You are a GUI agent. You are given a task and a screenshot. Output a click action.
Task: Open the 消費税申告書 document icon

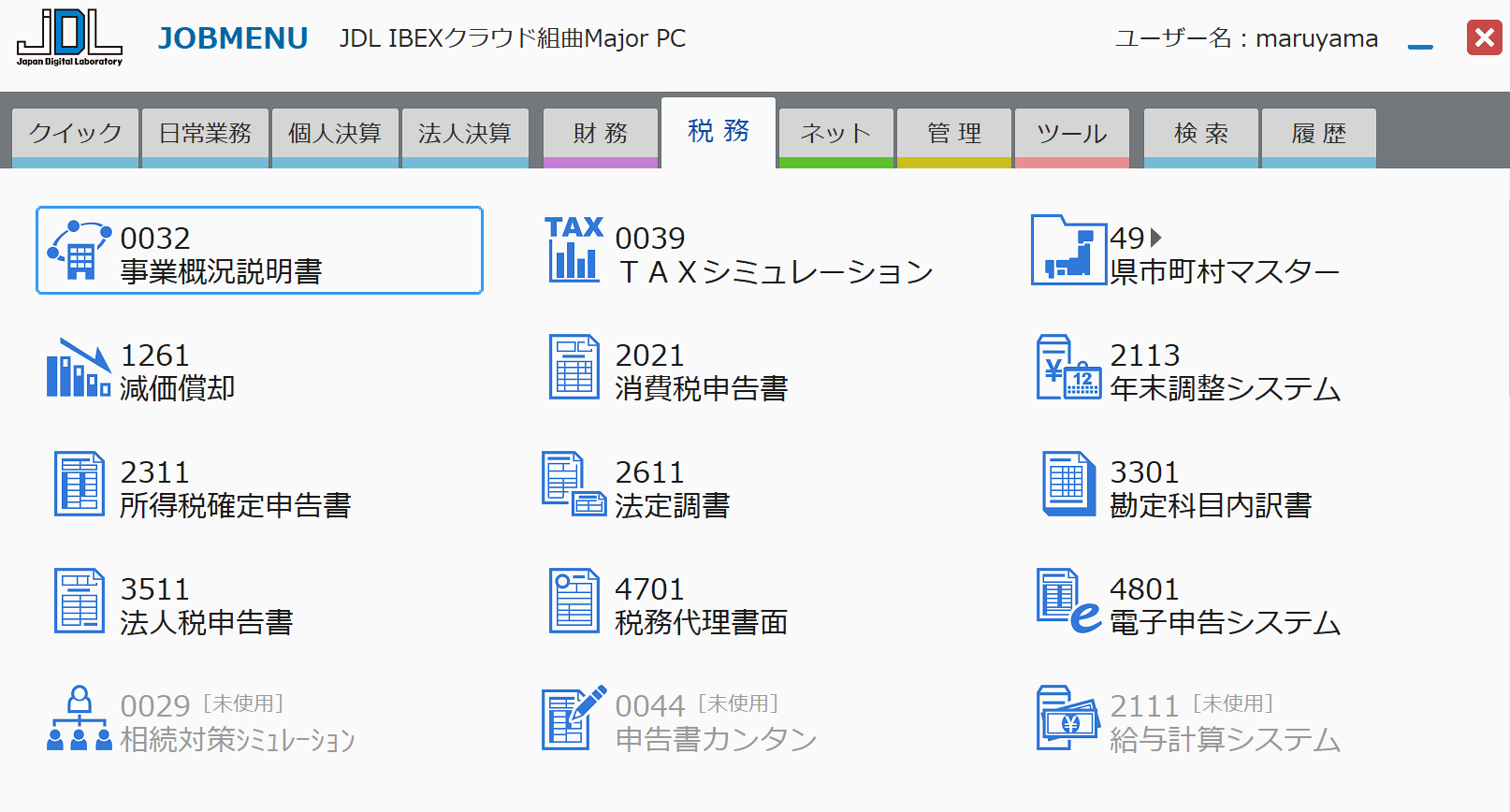574,367
